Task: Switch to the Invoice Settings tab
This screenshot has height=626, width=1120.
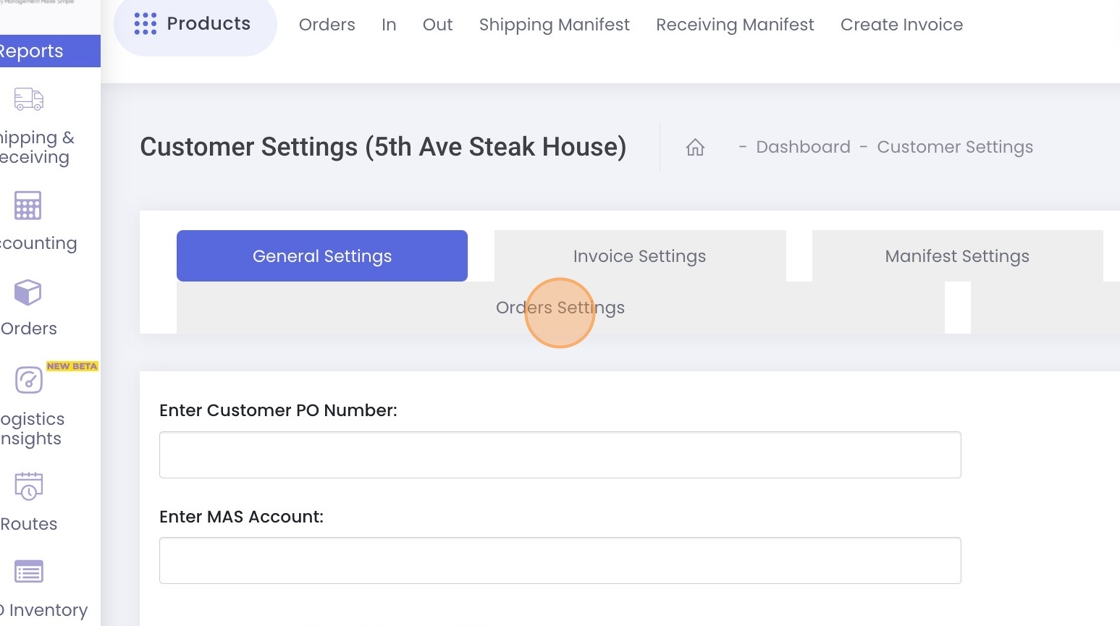Action: (x=639, y=256)
